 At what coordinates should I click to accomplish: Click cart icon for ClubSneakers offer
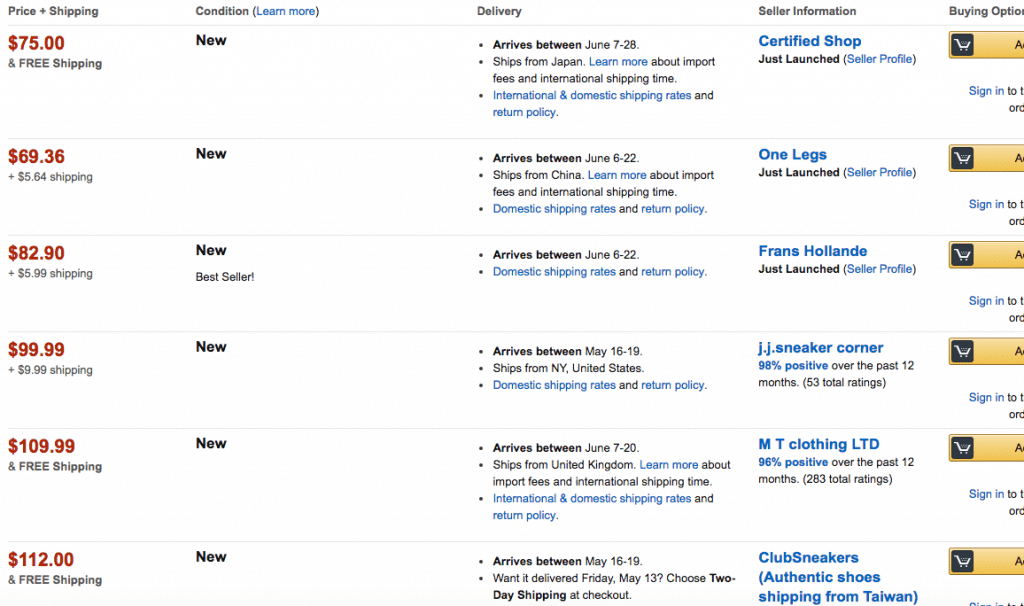point(962,561)
